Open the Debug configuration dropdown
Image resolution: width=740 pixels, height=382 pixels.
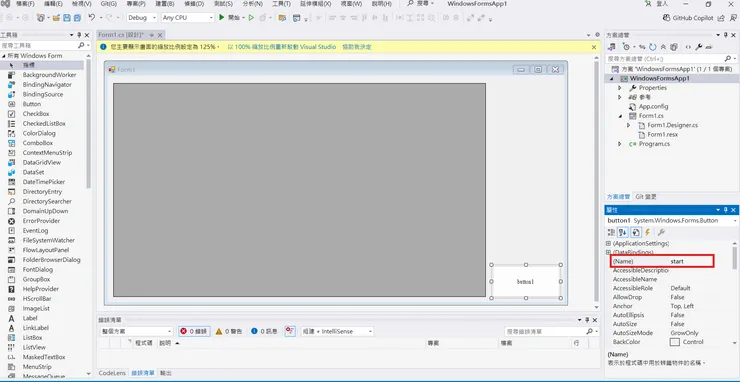[x=142, y=17]
